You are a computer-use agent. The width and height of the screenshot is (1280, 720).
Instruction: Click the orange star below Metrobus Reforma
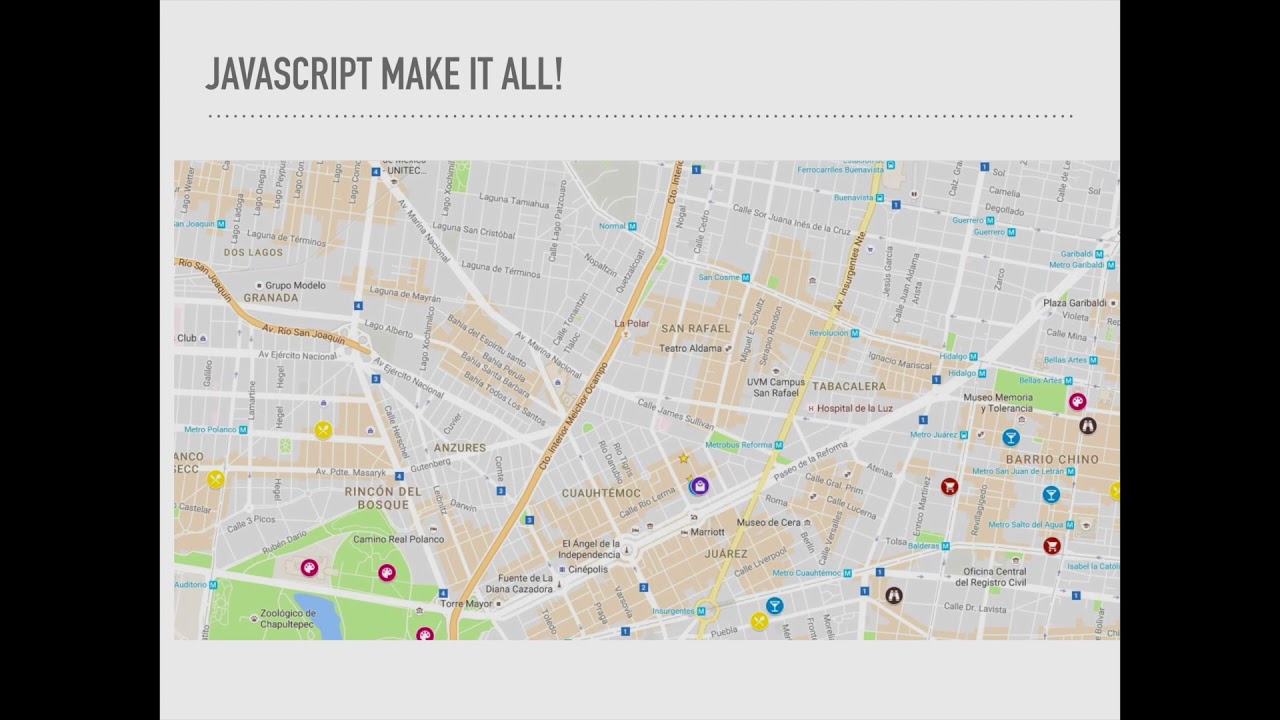click(x=684, y=459)
